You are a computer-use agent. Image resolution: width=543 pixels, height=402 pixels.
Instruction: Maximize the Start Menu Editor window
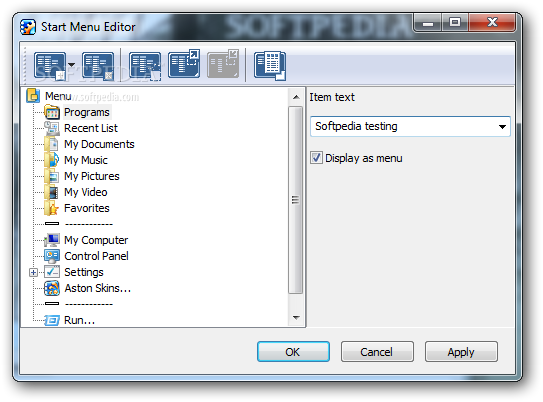click(455, 23)
